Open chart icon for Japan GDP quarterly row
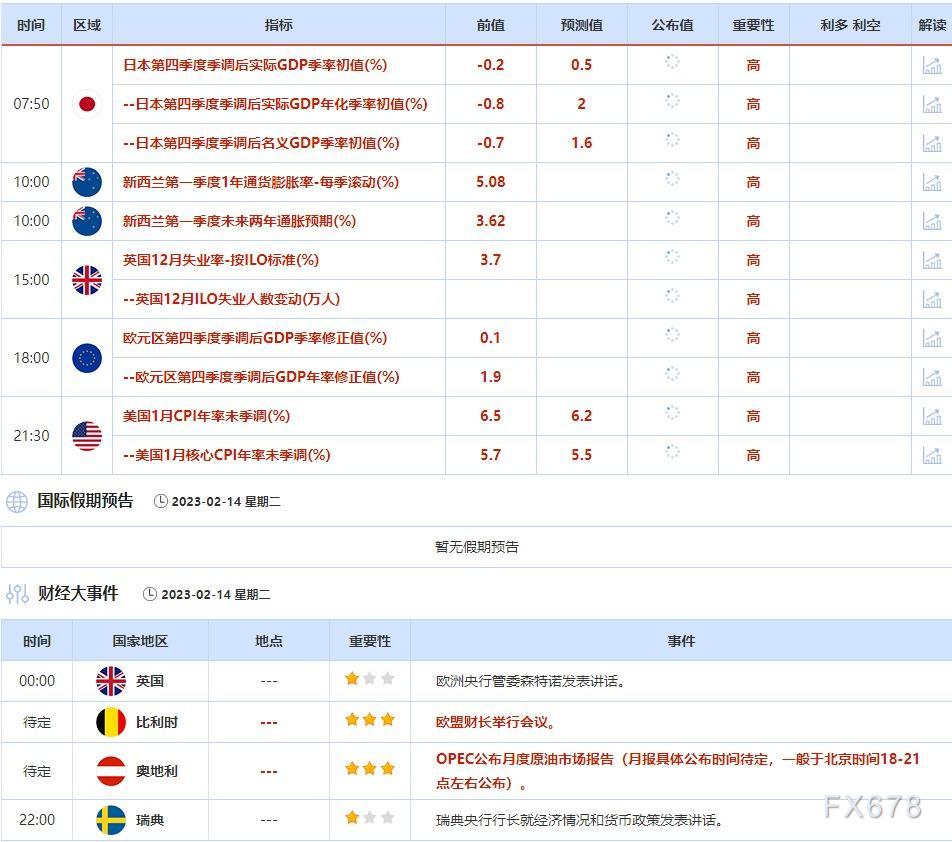This screenshot has width=952, height=842. pyautogui.click(x=931, y=65)
